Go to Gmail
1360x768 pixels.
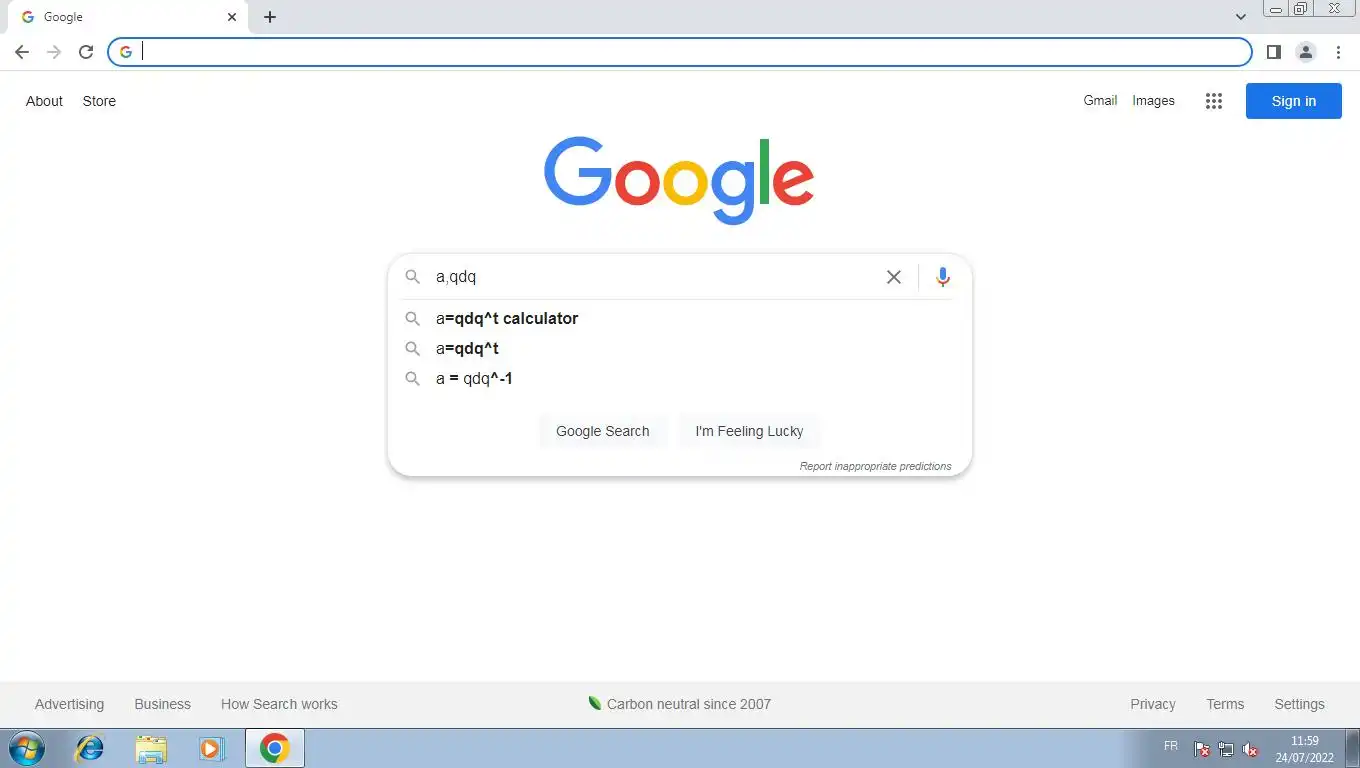click(x=1100, y=100)
